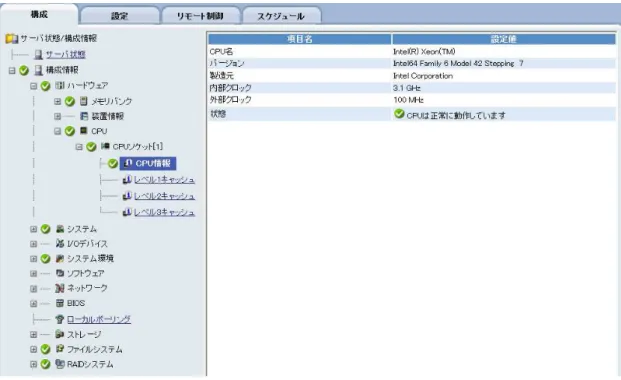Open the リモート制御 tab
The height and width of the screenshot is (380, 621).
click(x=200, y=16)
